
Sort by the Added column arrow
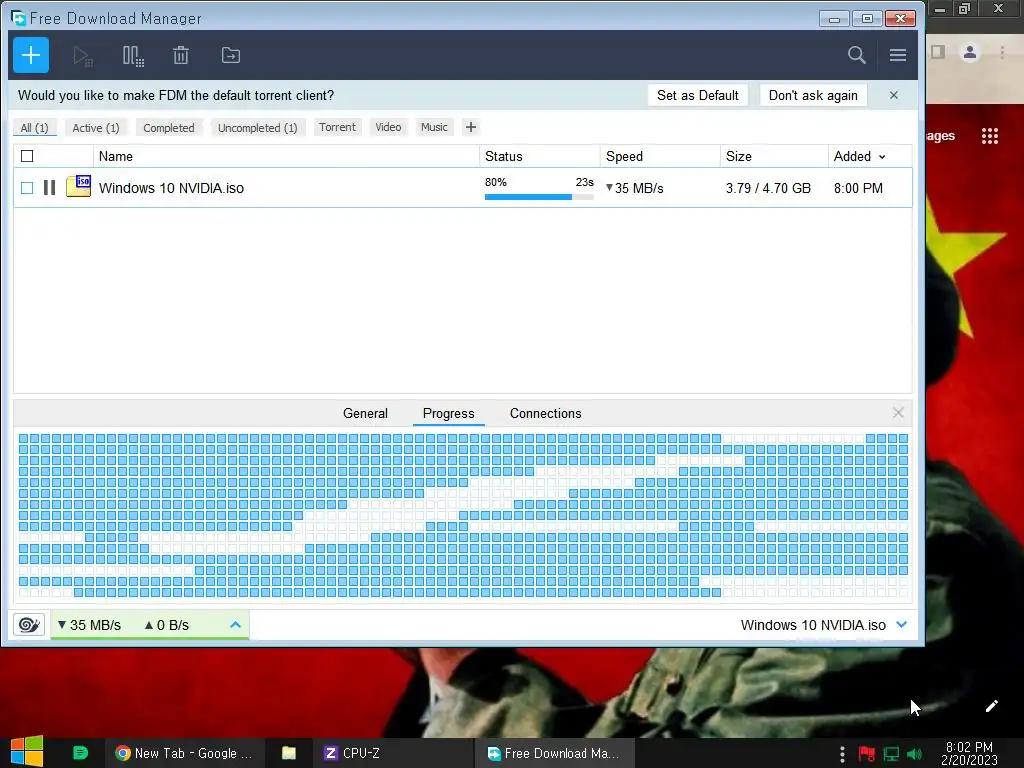point(882,157)
